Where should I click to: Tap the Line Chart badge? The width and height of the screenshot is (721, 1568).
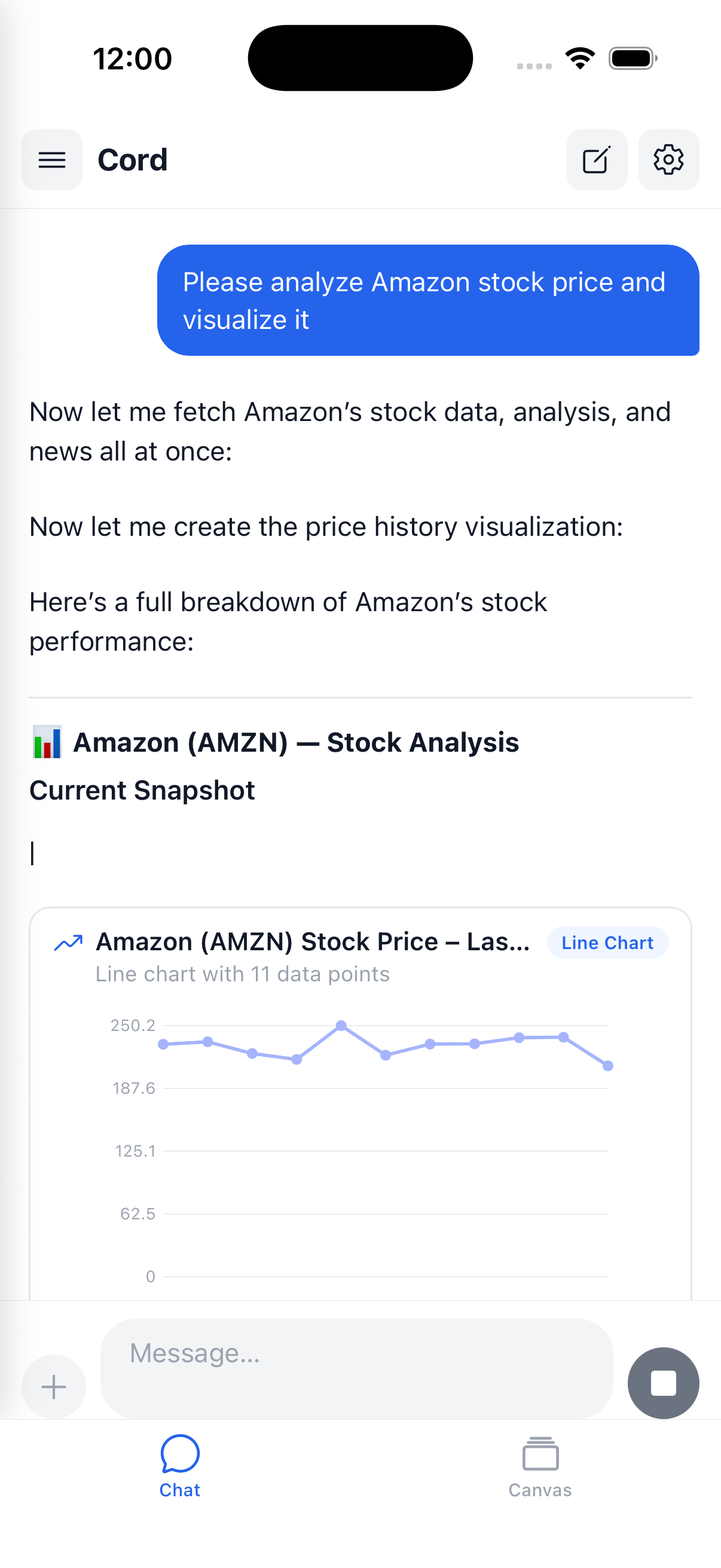point(607,943)
